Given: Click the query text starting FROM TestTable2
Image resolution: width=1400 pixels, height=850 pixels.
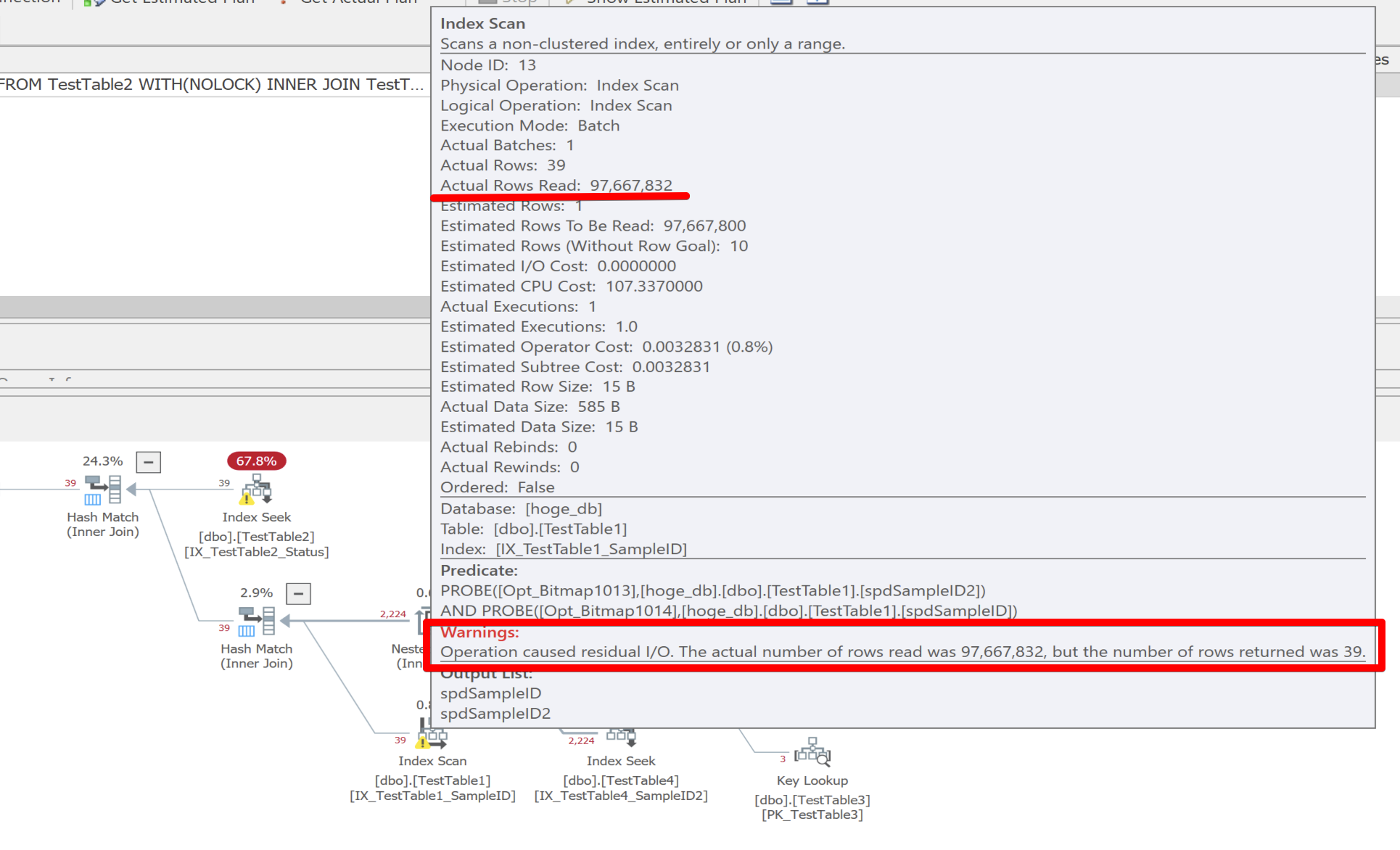Looking at the screenshot, I should point(212,85).
